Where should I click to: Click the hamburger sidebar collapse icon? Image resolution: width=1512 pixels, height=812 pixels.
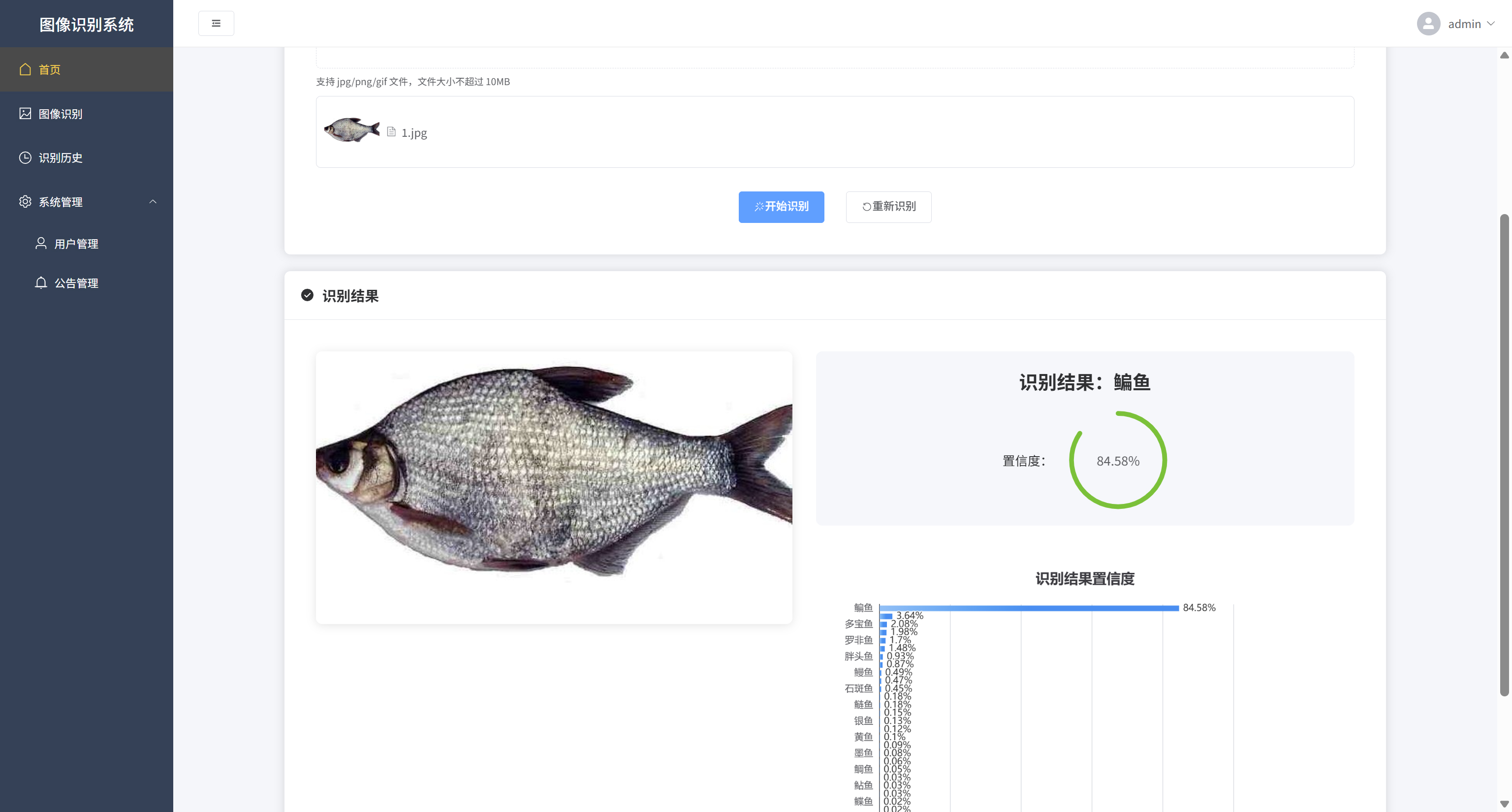pos(216,24)
